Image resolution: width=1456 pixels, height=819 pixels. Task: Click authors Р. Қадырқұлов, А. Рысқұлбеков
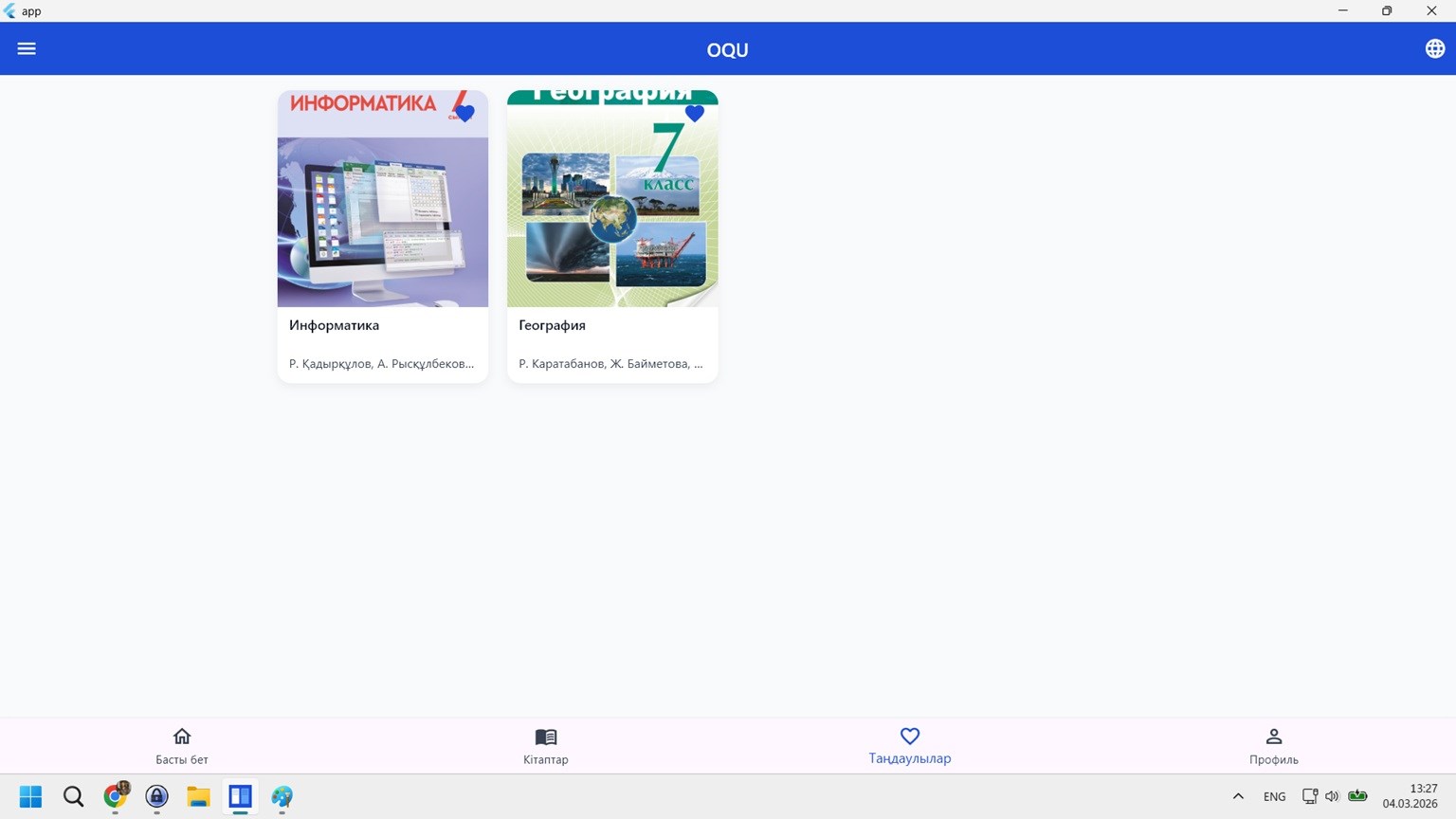pos(381,364)
